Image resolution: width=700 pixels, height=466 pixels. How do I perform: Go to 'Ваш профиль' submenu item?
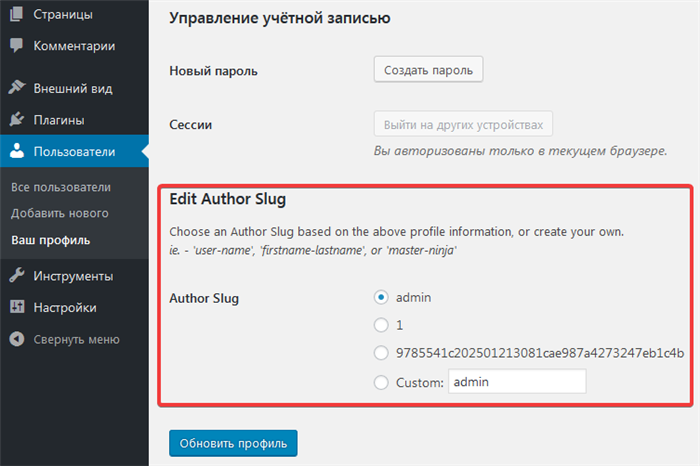[50, 240]
